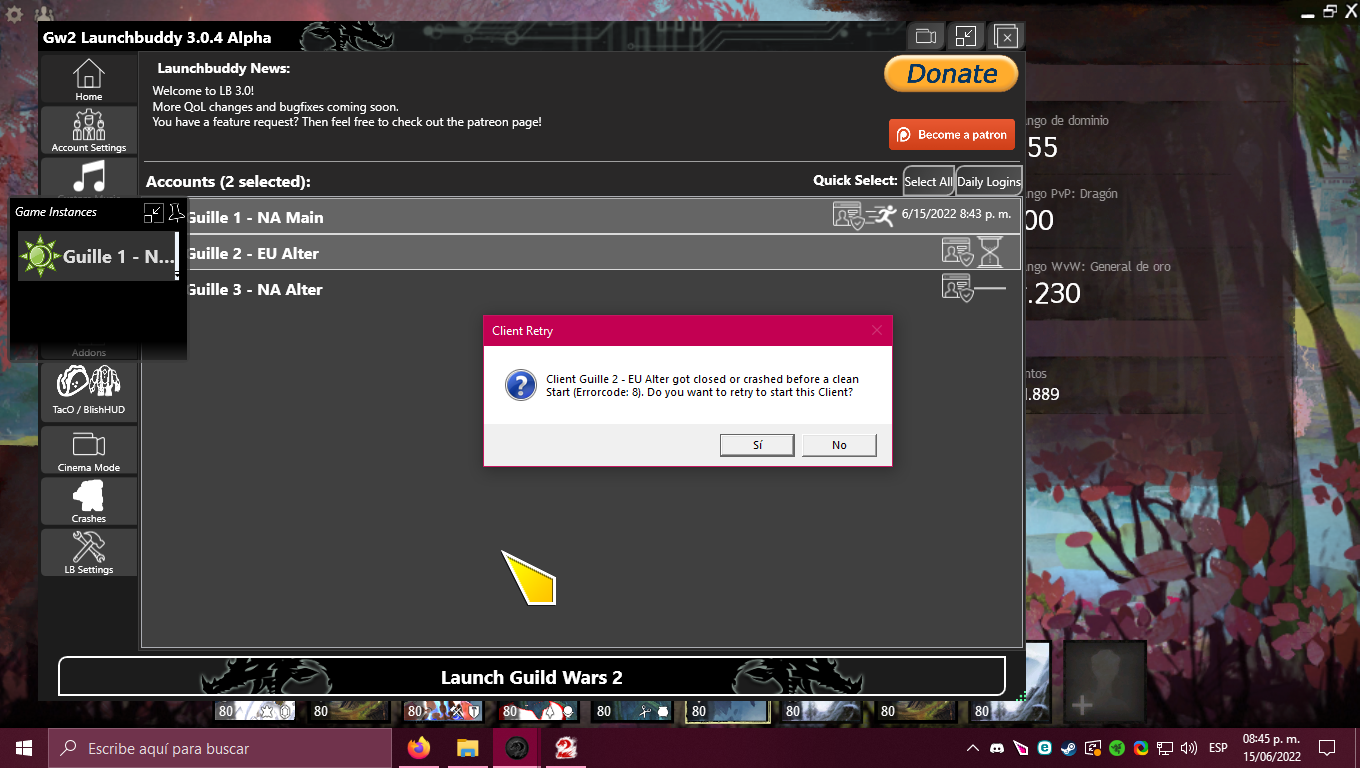Open LB Settings in the sidebar
This screenshot has width=1360, height=768.
(88, 551)
